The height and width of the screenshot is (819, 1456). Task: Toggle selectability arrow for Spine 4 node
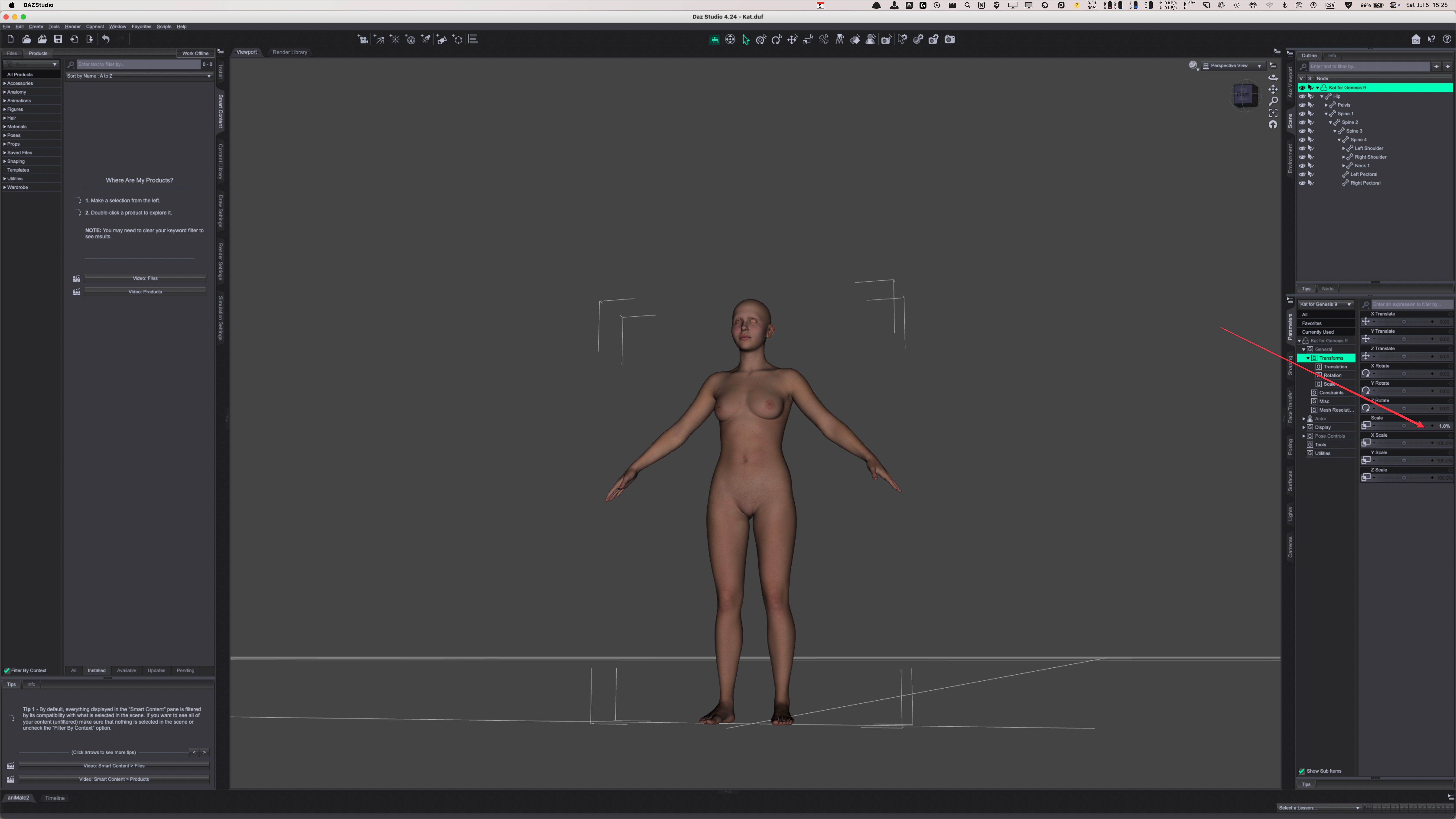1311,140
